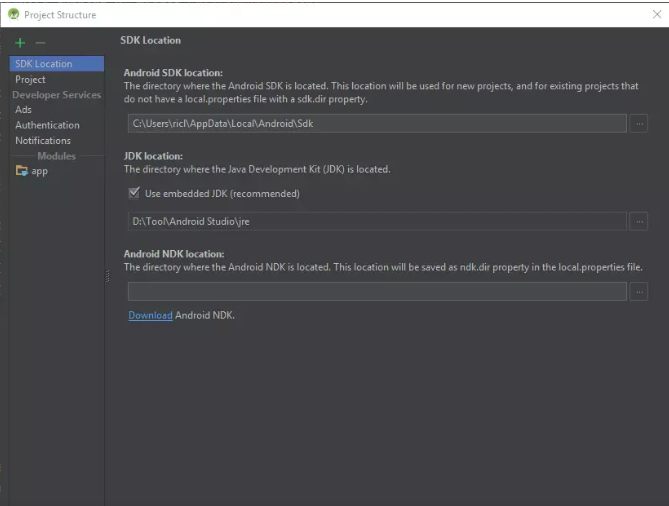
Task: Select the app module entry
Action: [39, 171]
